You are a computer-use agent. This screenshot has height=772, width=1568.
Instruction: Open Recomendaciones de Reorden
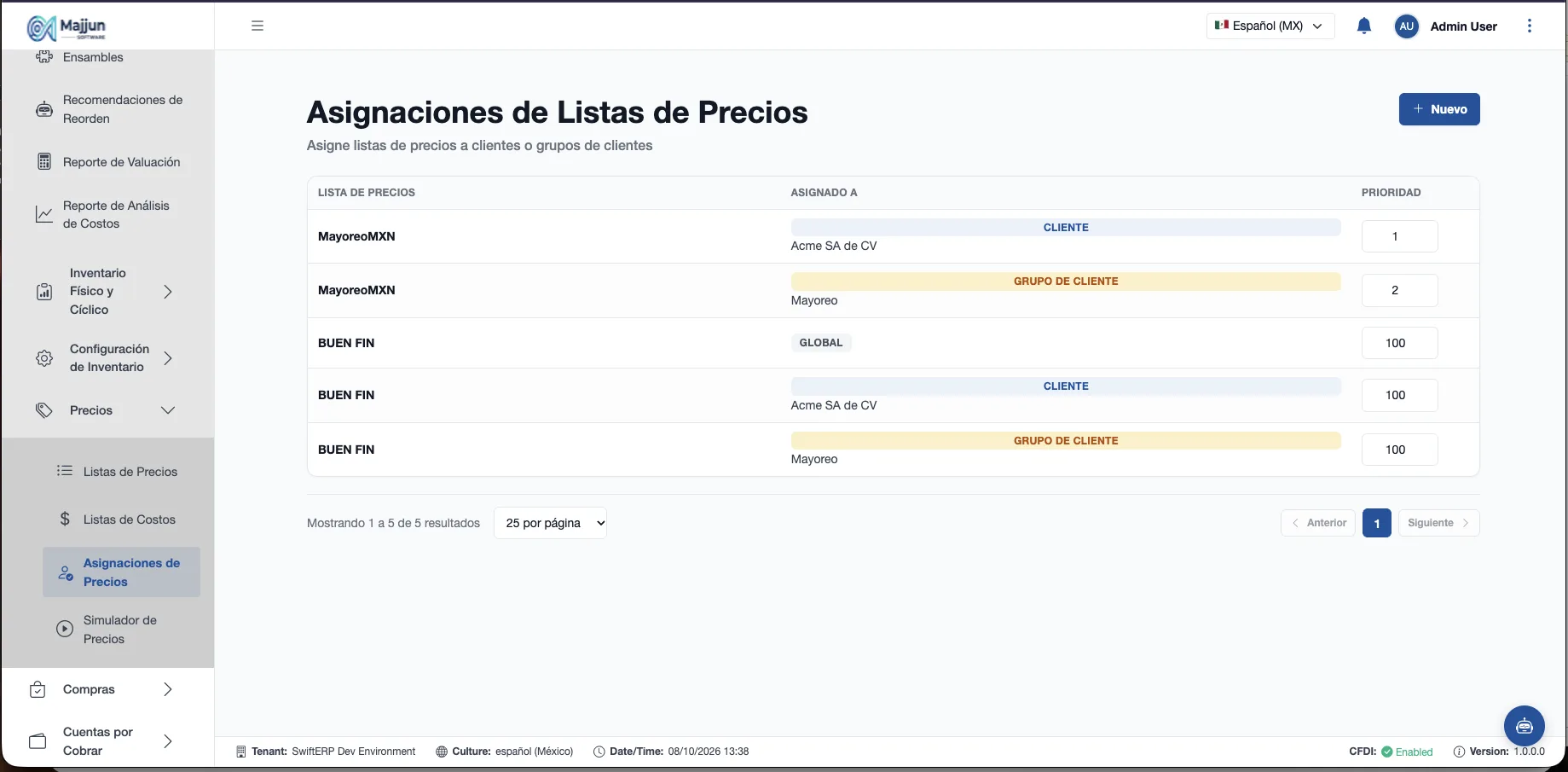coord(123,109)
